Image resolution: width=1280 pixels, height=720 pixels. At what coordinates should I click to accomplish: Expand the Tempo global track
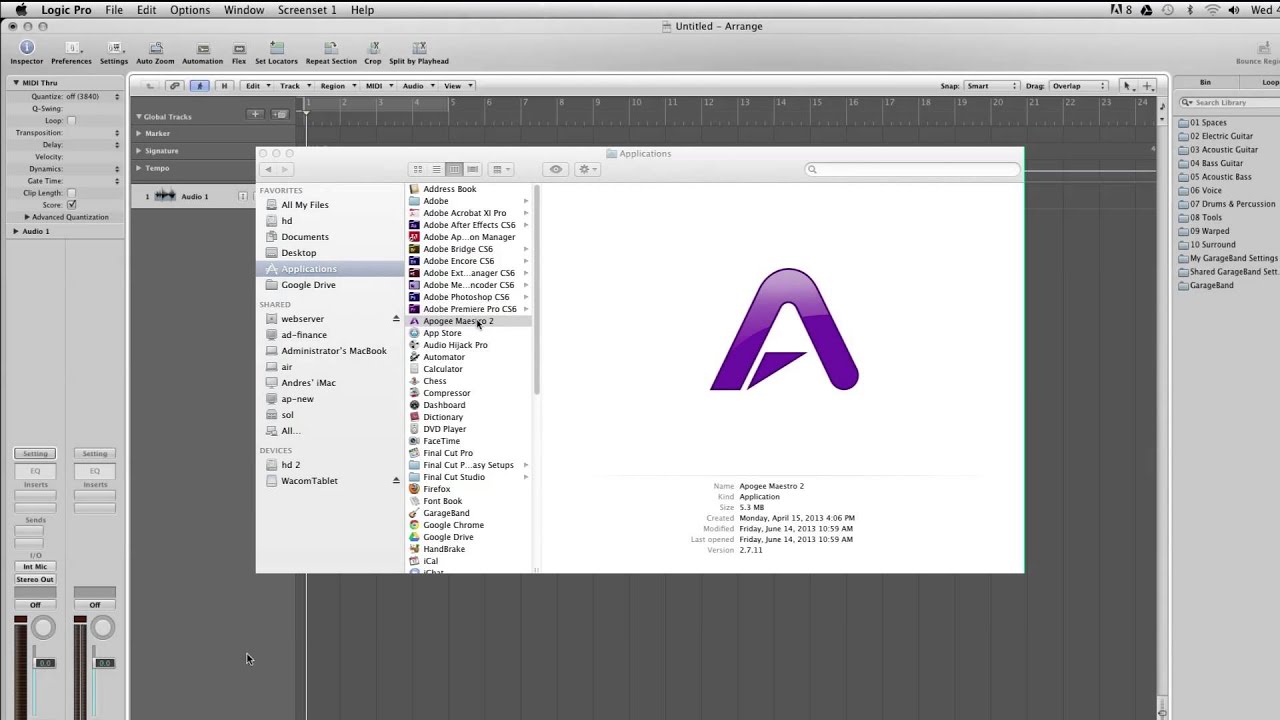(x=139, y=168)
